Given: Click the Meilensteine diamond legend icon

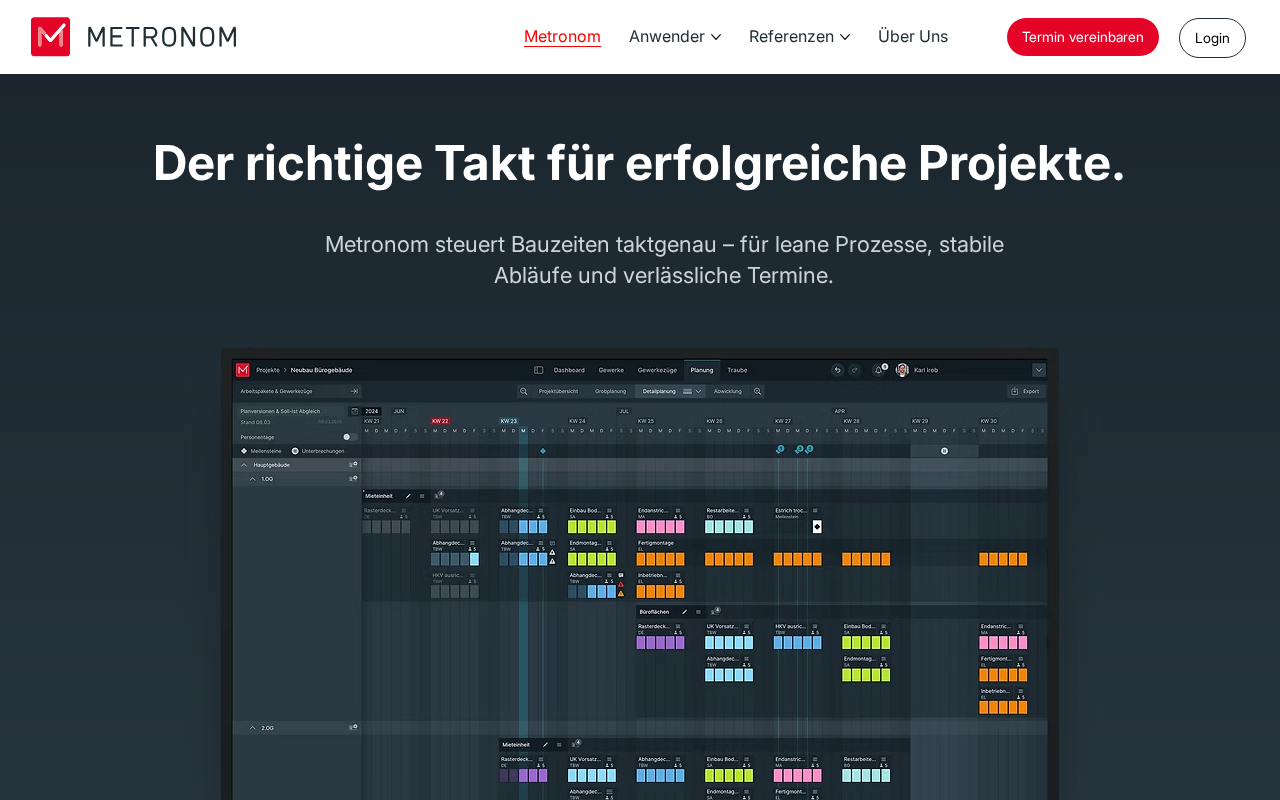Looking at the screenshot, I should coord(244,451).
